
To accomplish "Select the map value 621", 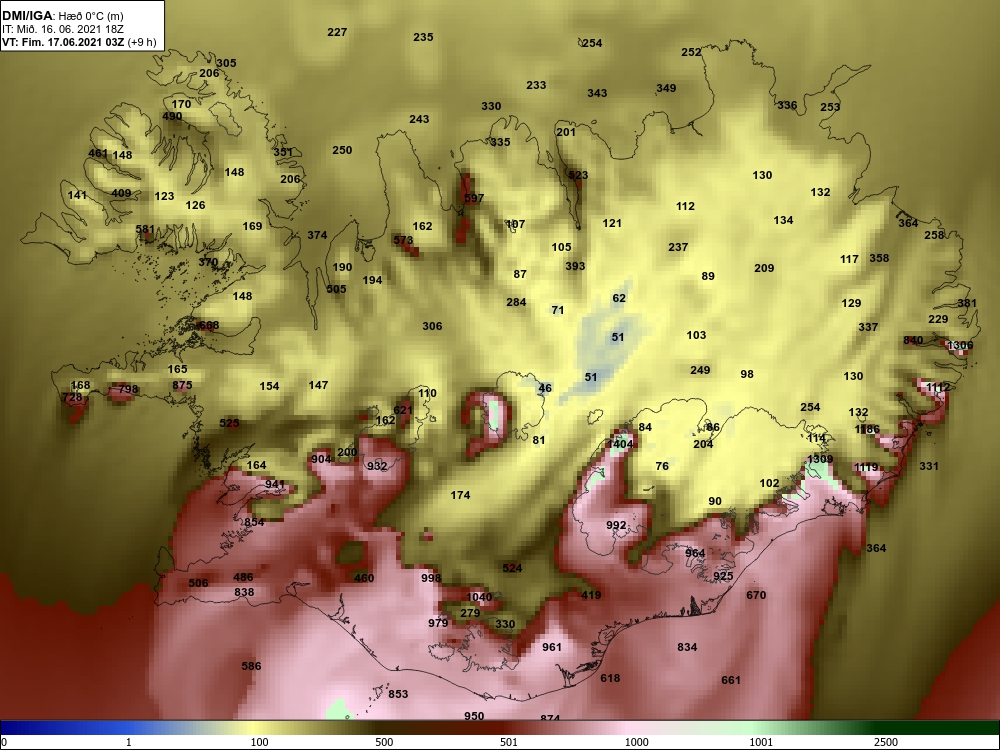I will 402,410.
